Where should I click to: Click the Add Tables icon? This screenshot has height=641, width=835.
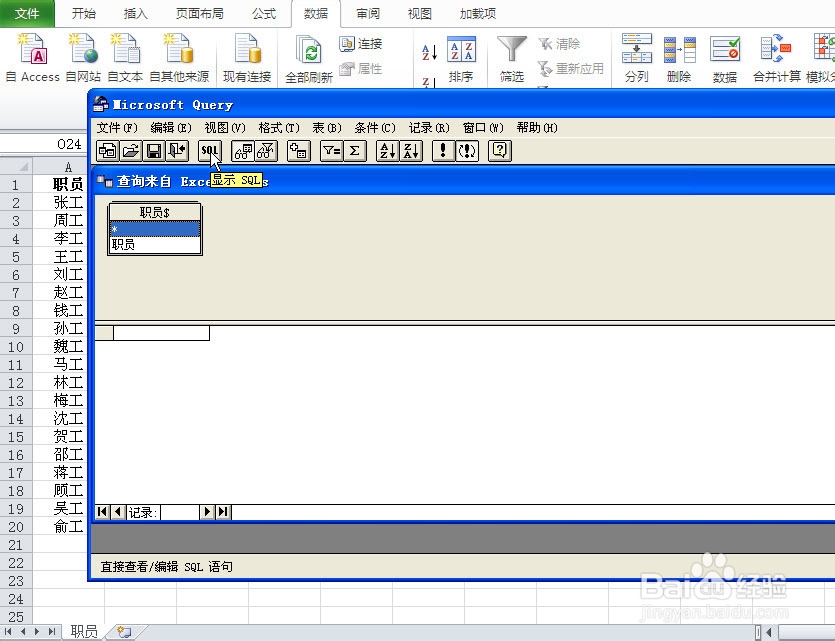298,151
